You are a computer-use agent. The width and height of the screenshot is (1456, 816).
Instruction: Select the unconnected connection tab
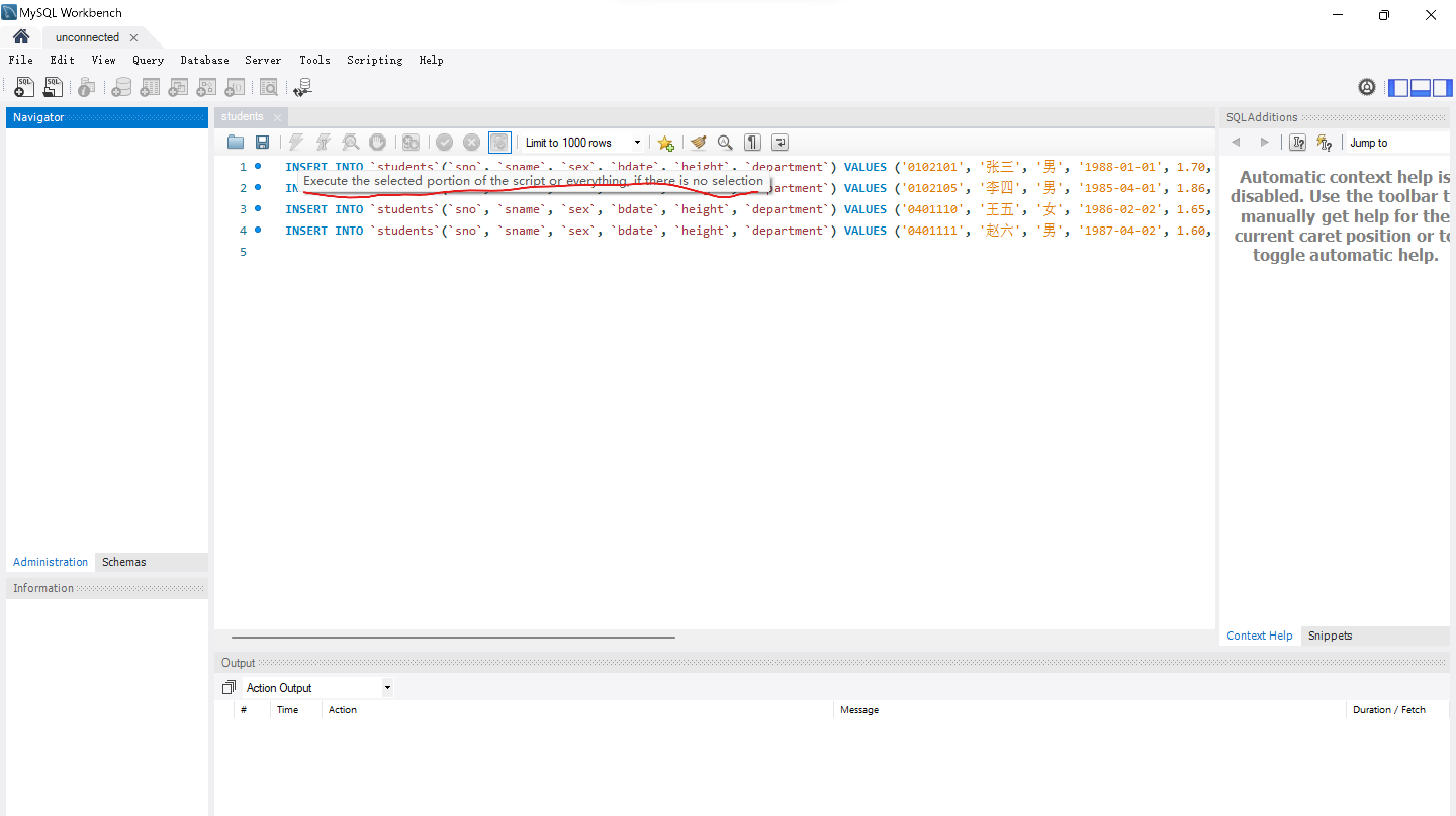(x=87, y=38)
